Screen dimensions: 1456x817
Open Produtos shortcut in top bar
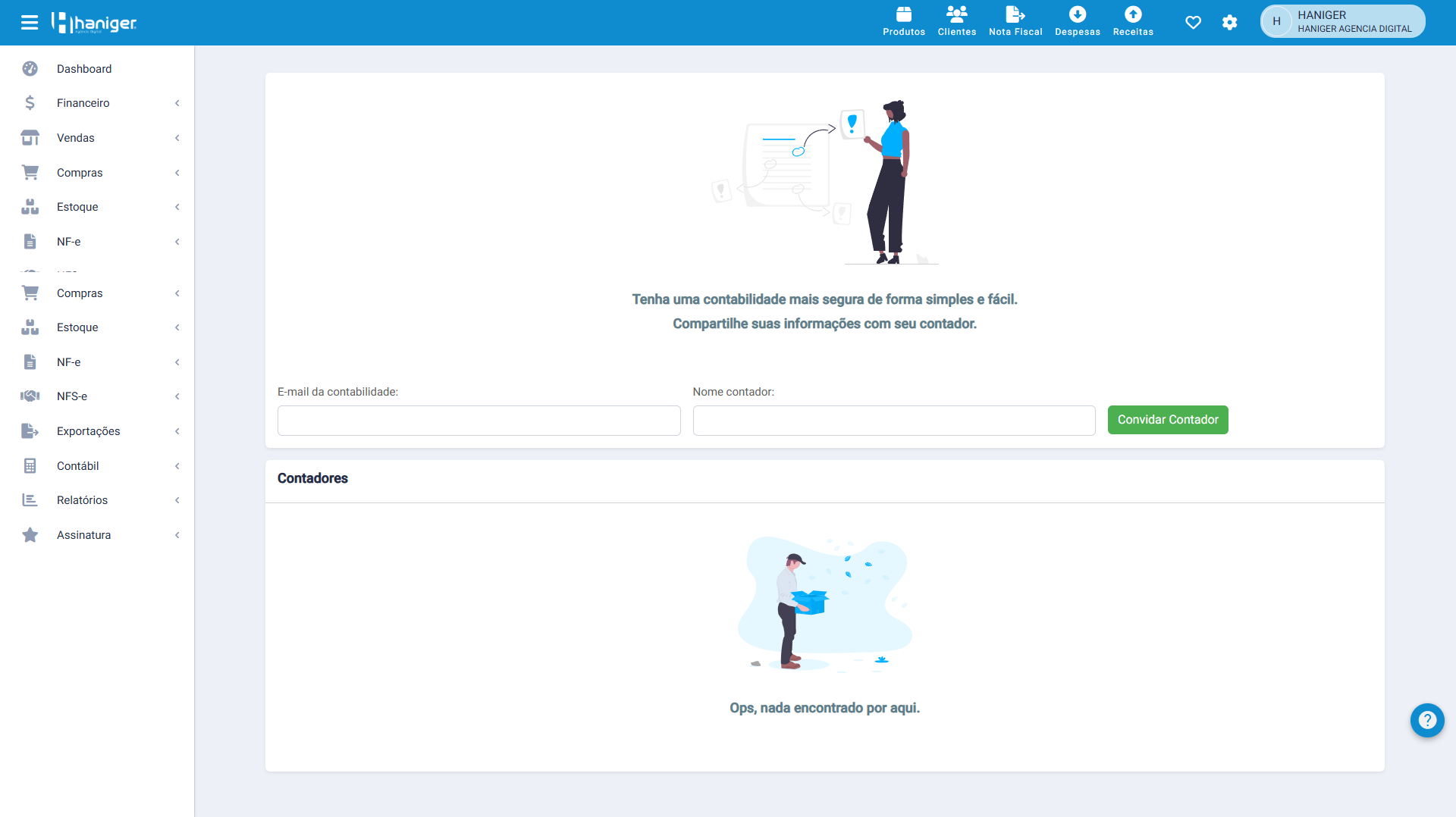coord(904,21)
